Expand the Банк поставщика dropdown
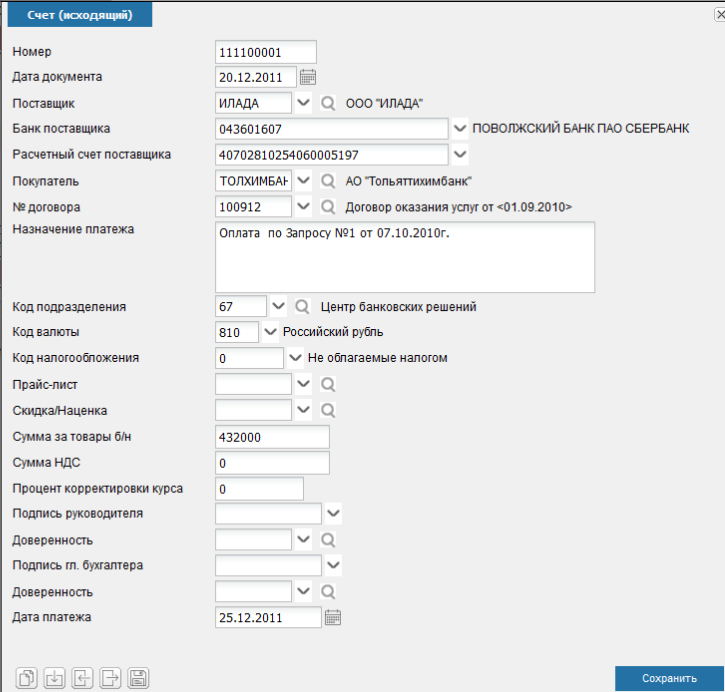Viewport: 725px width, 692px height. point(460,129)
